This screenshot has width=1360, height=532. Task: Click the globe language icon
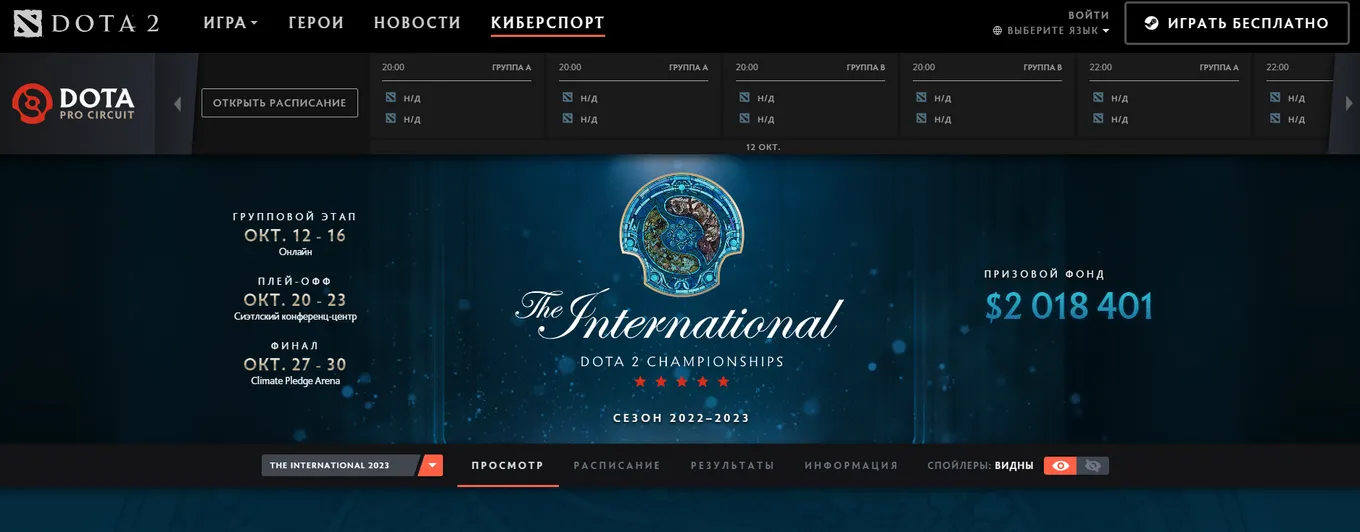click(997, 31)
